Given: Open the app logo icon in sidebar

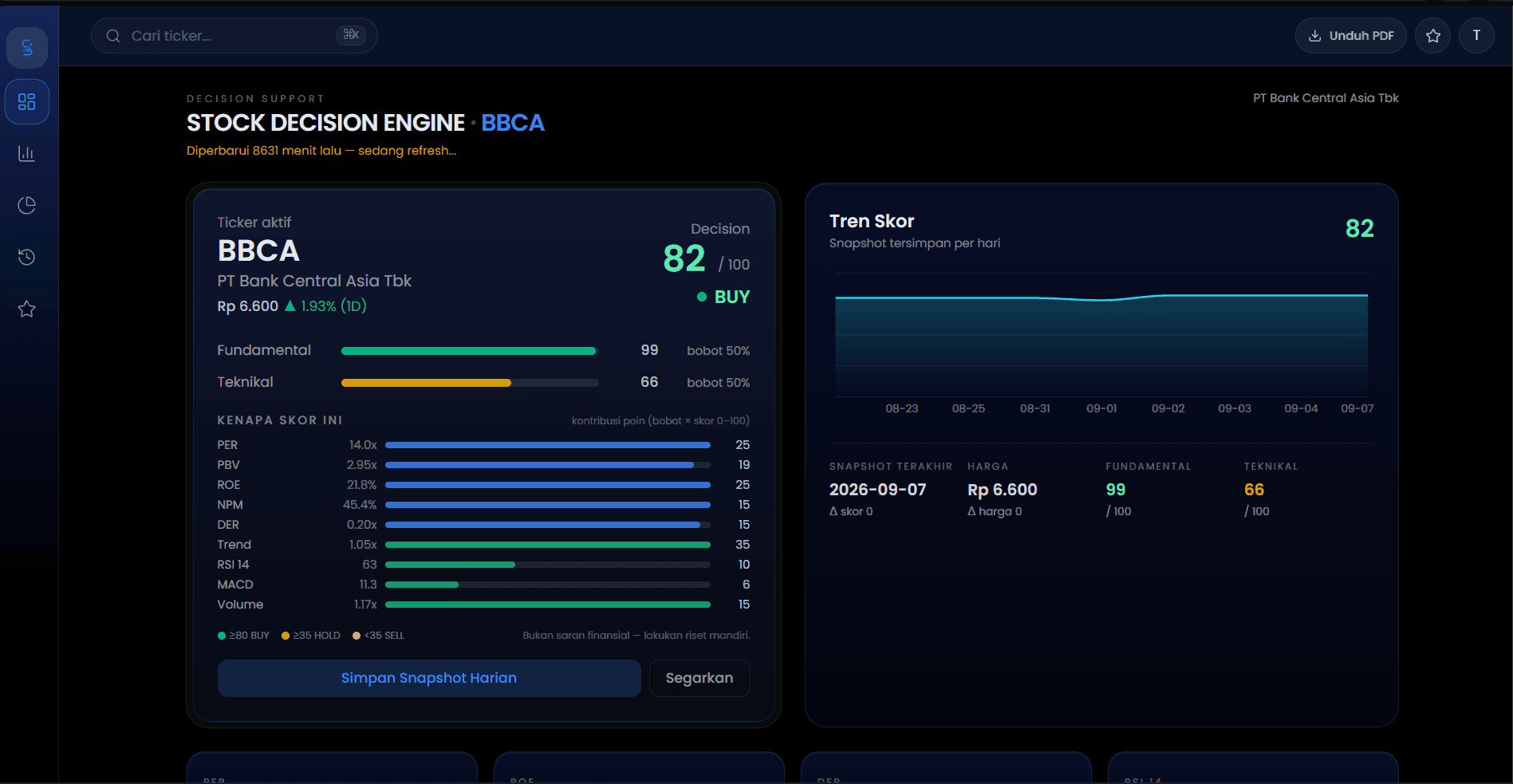Looking at the screenshot, I should tap(27, 48).
